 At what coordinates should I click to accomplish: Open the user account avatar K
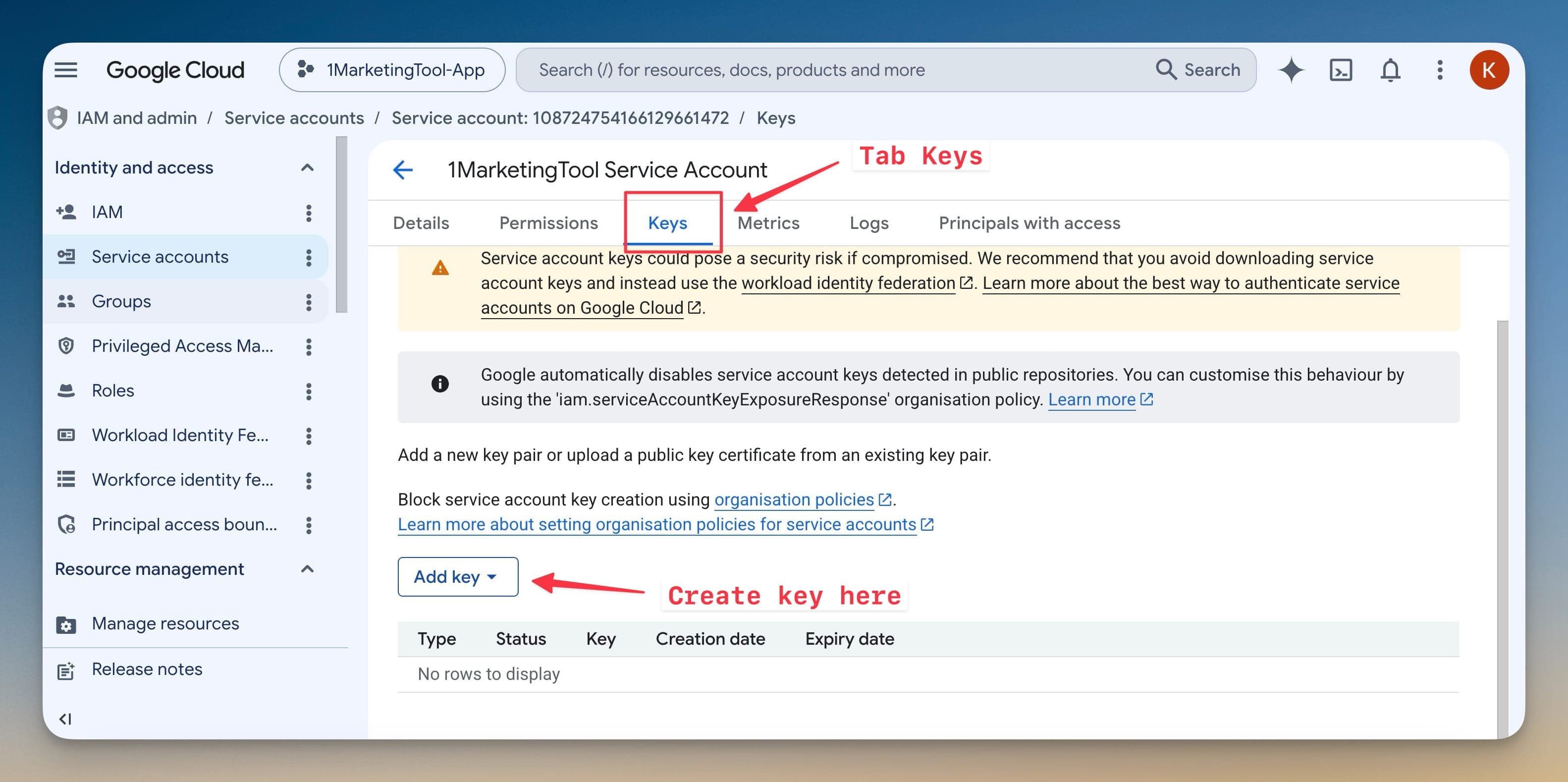[1489, 70]
